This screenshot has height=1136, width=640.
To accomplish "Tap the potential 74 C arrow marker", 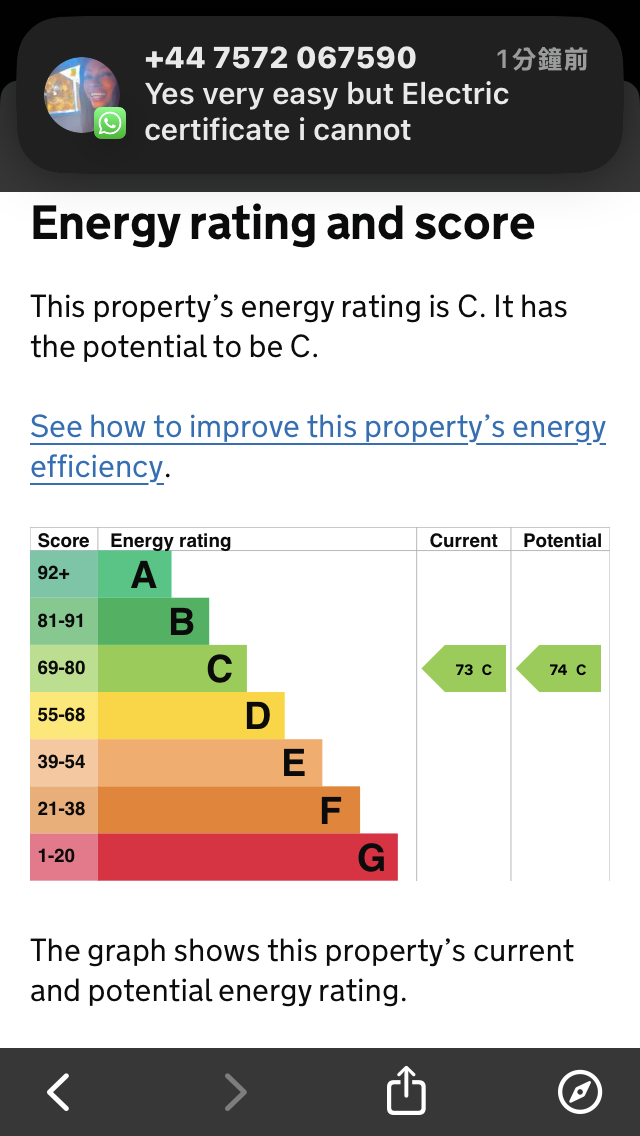I will [x=561, y=669].
